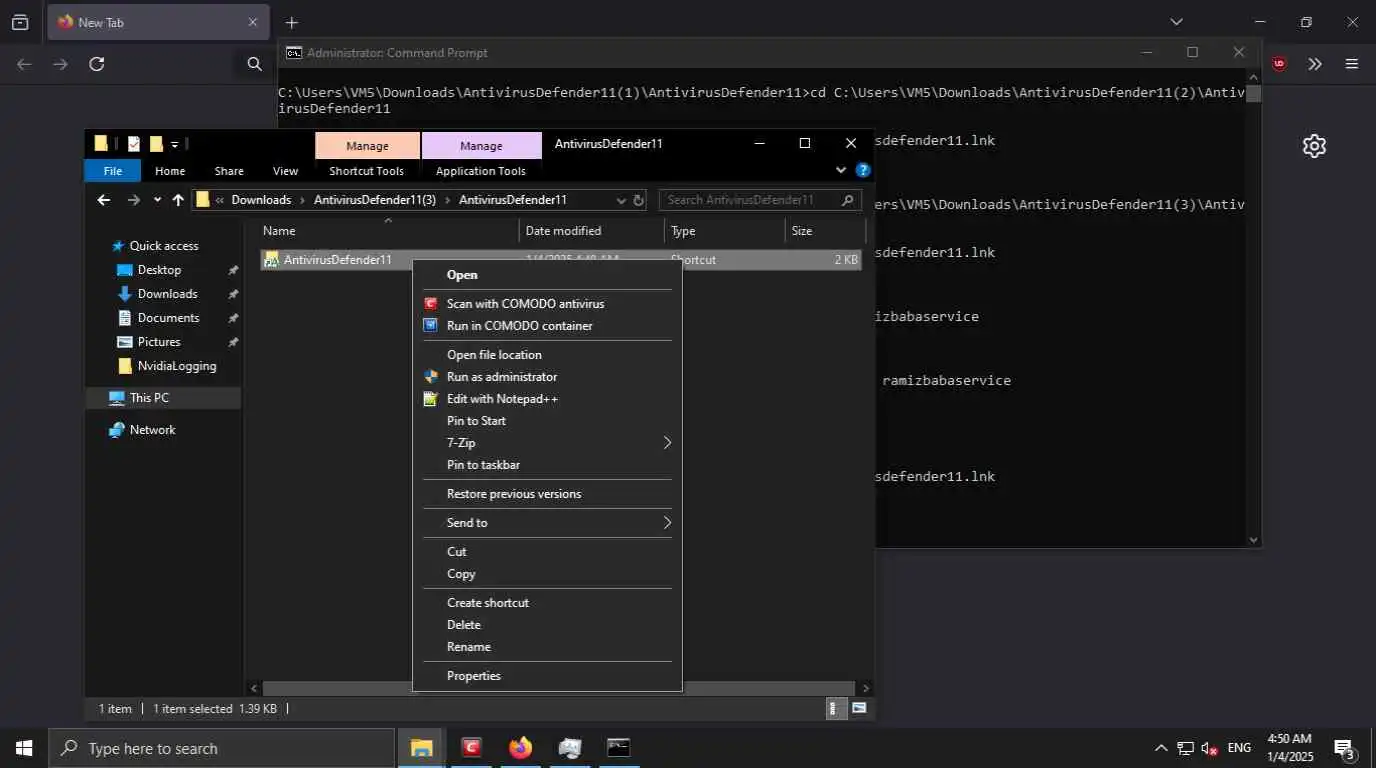Open Explorer help icon
This screenshot has height=768, width=1376.
pos(863,171)
